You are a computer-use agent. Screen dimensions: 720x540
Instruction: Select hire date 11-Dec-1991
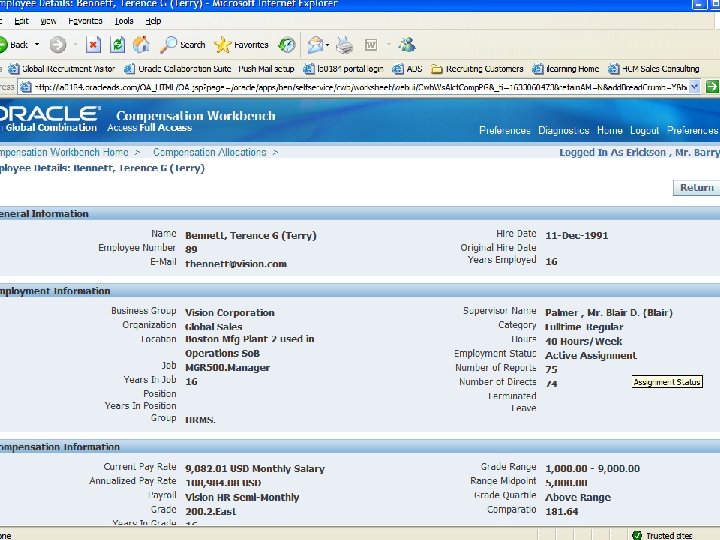pos(577,235)
